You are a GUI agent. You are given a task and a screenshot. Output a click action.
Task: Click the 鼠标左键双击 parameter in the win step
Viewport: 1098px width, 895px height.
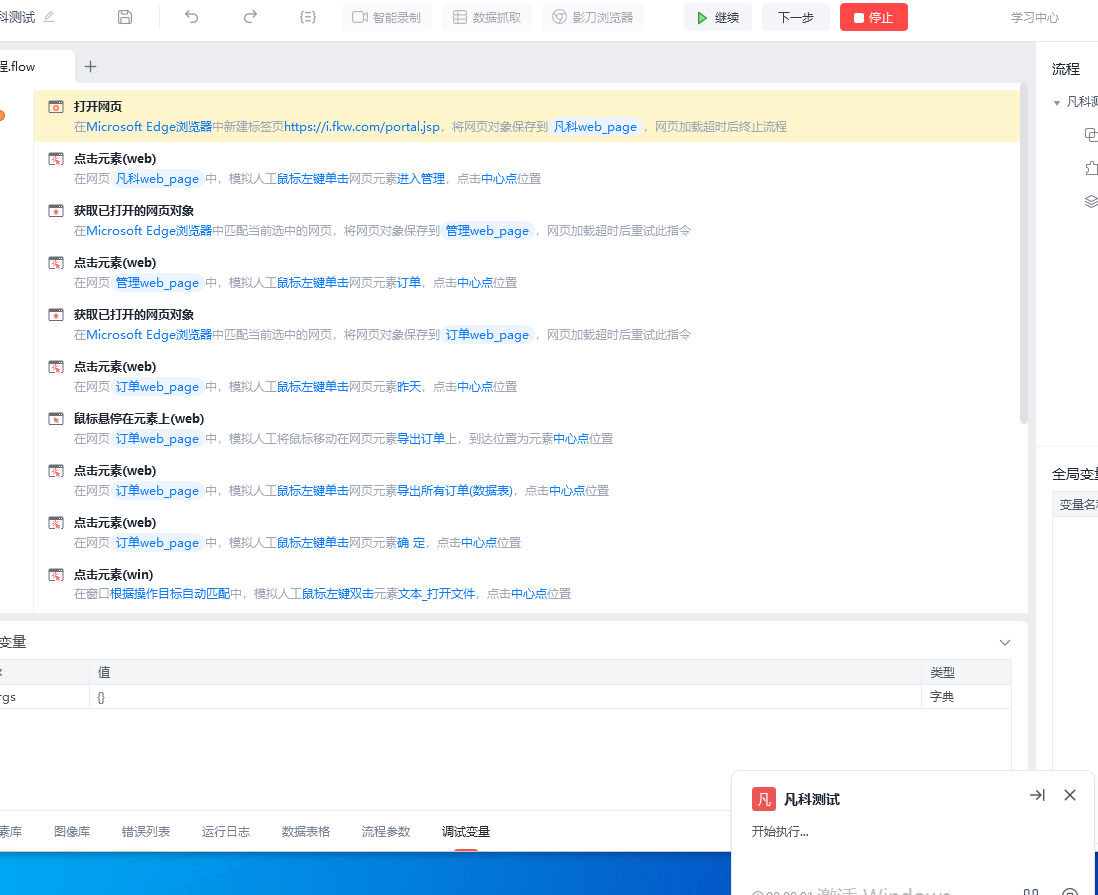coord(338,594)
